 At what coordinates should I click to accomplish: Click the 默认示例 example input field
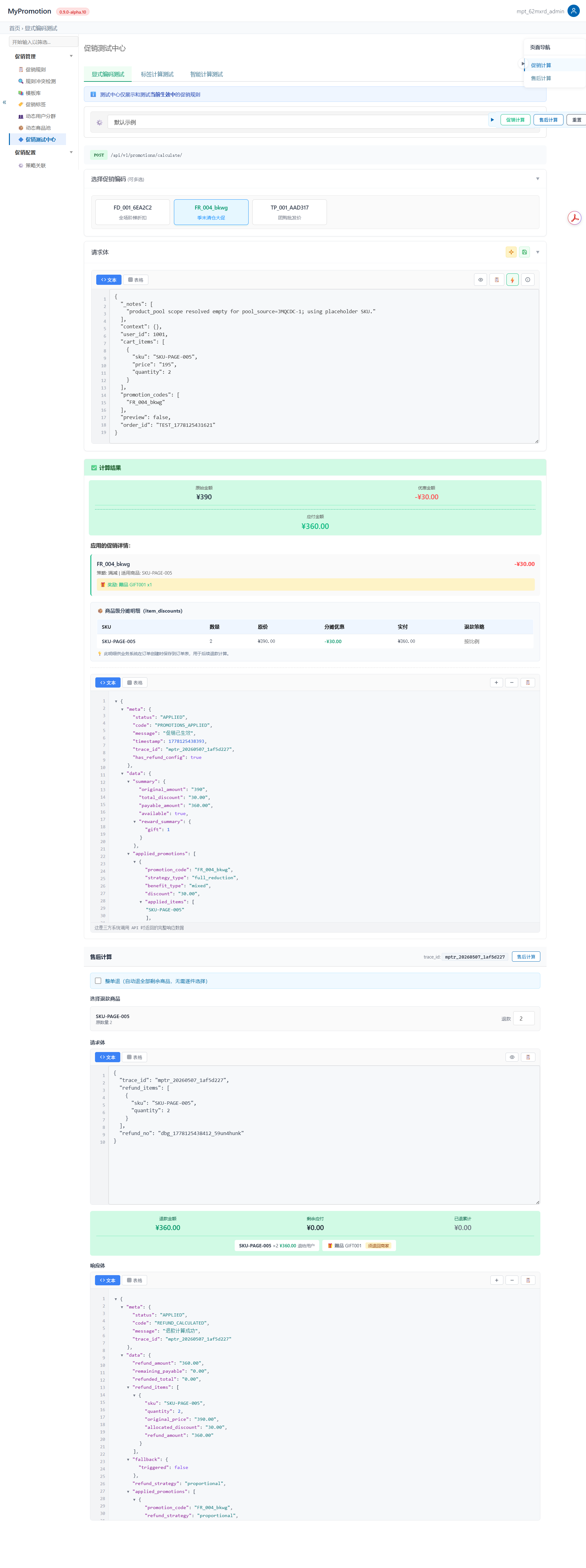point(298,122)
